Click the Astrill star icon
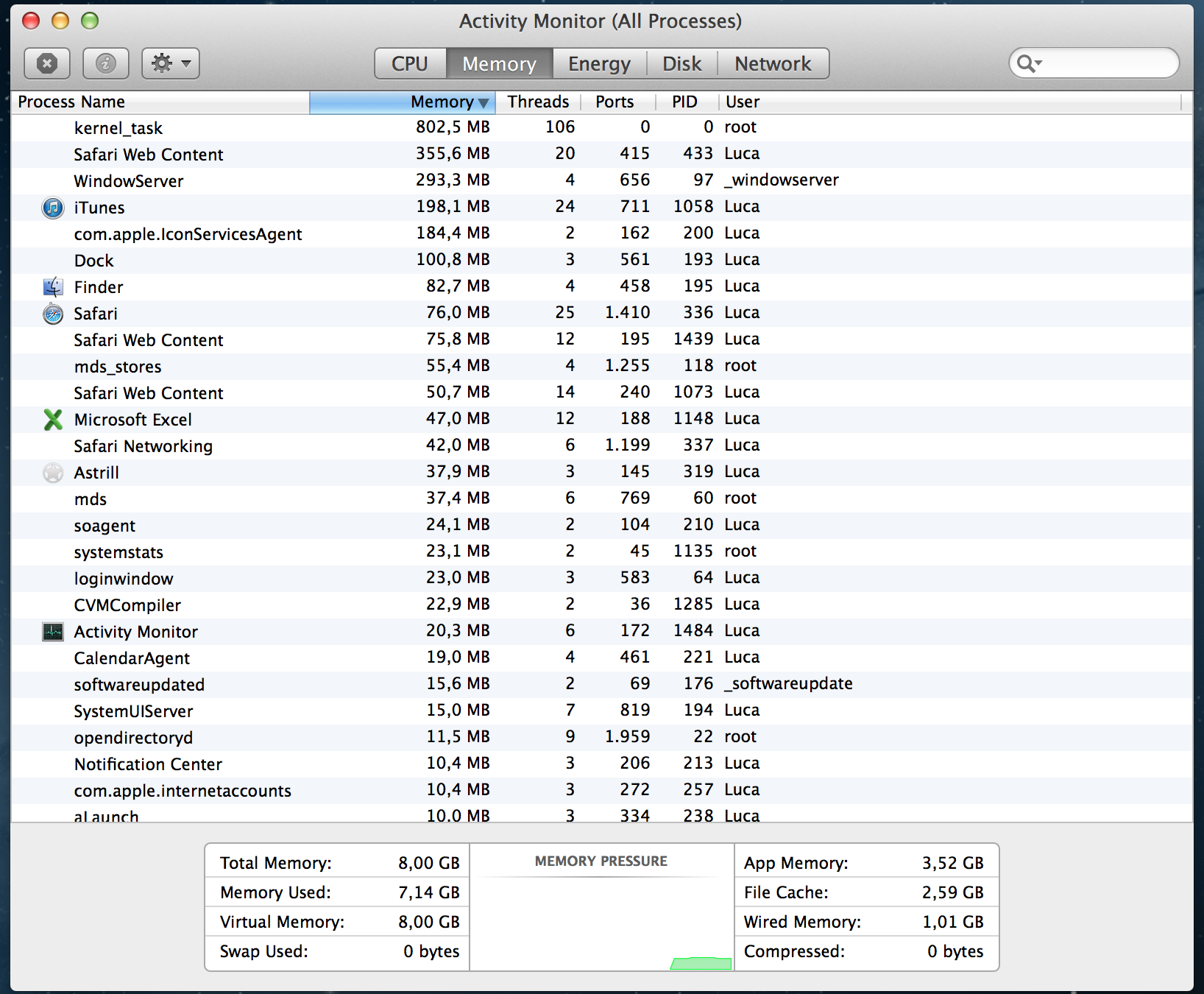Screen dimensions: 1204x994 (53, 473)
